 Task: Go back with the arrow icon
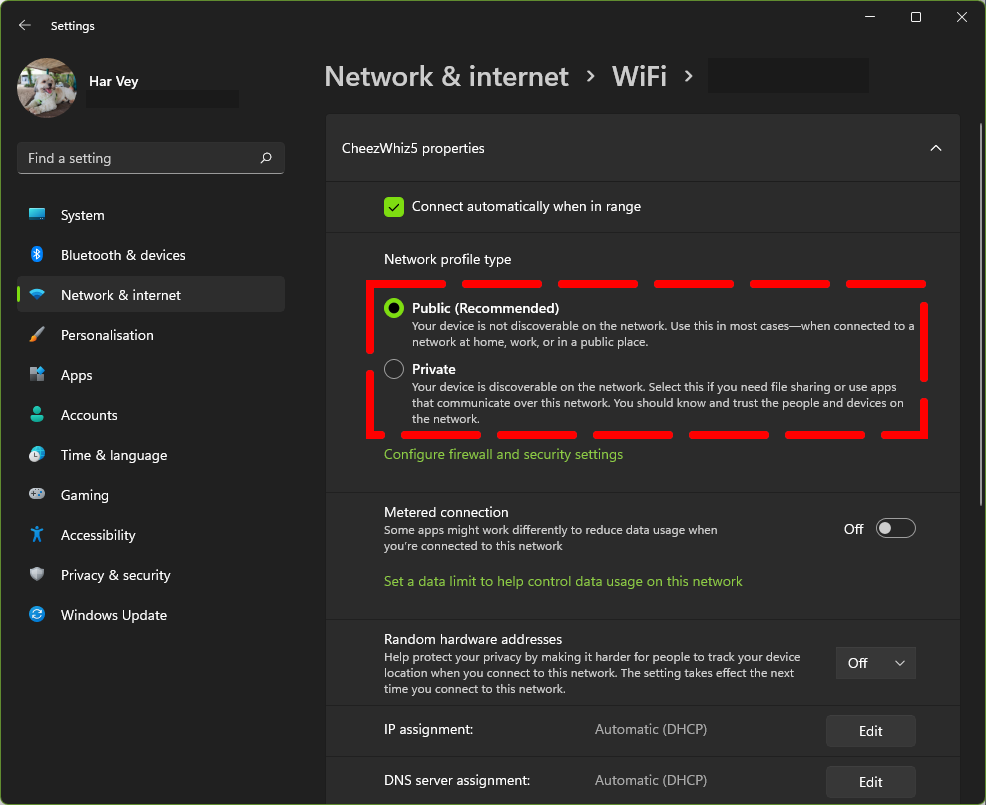[x=25, y=25]
